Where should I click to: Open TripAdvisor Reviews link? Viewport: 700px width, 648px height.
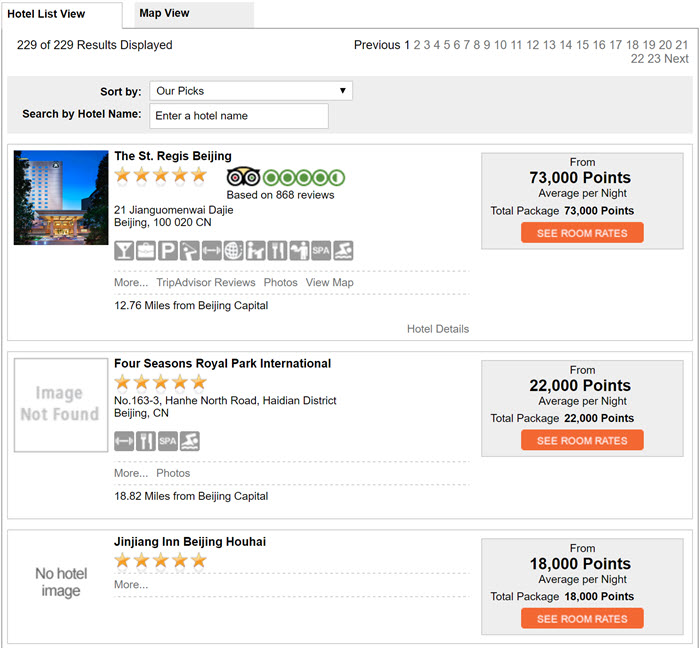(x=206, y=282)
